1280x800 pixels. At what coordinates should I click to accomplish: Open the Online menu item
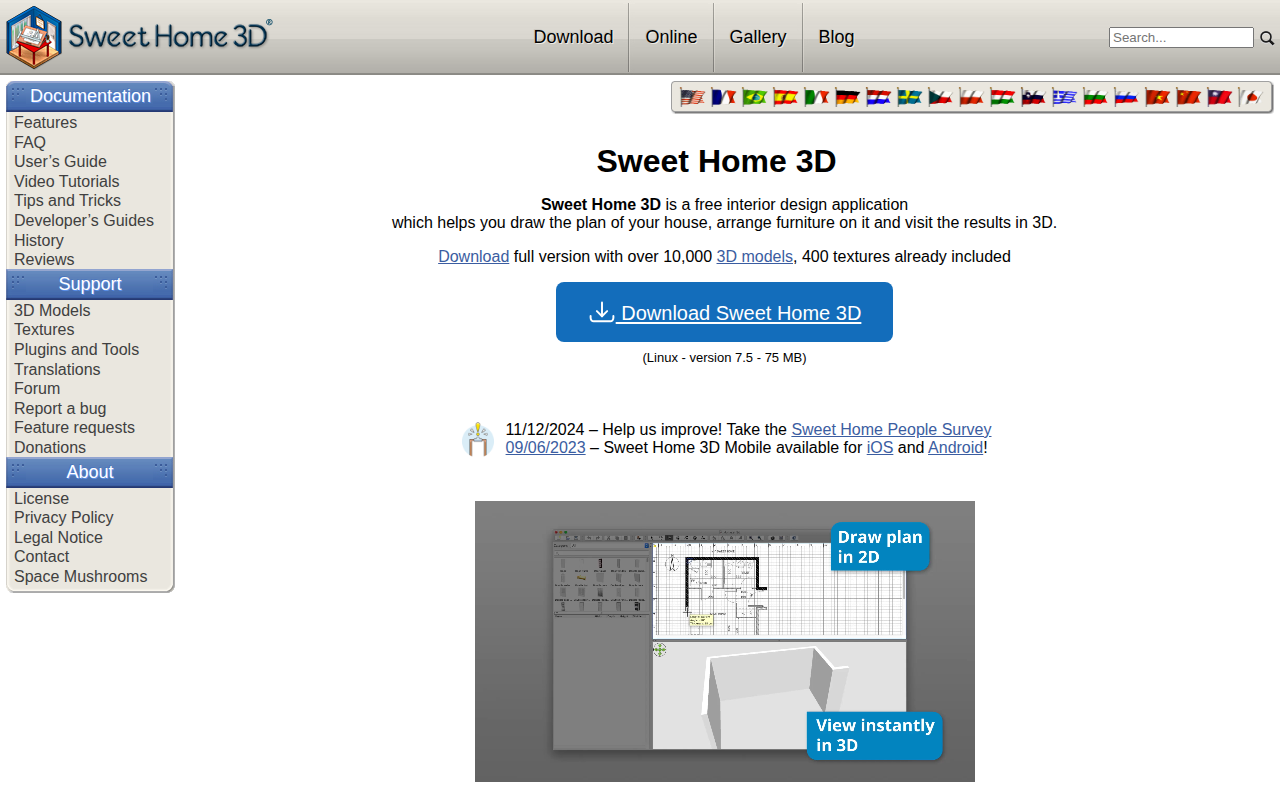[671, 37]
